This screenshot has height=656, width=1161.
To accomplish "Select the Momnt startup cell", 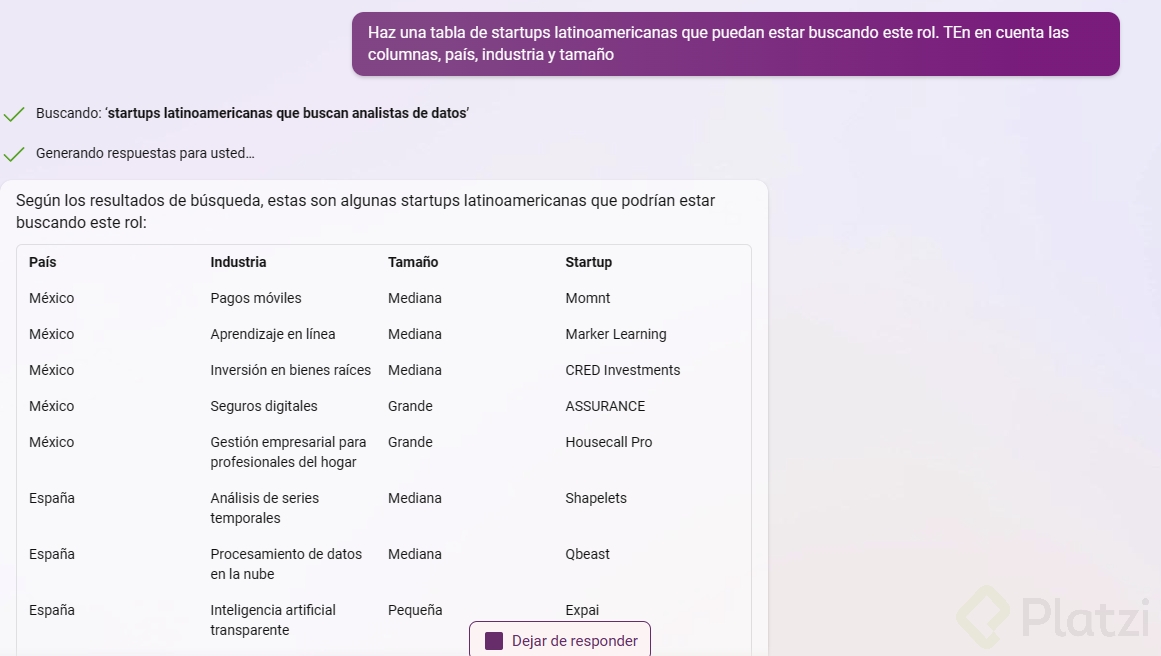I will pos(587,298).
